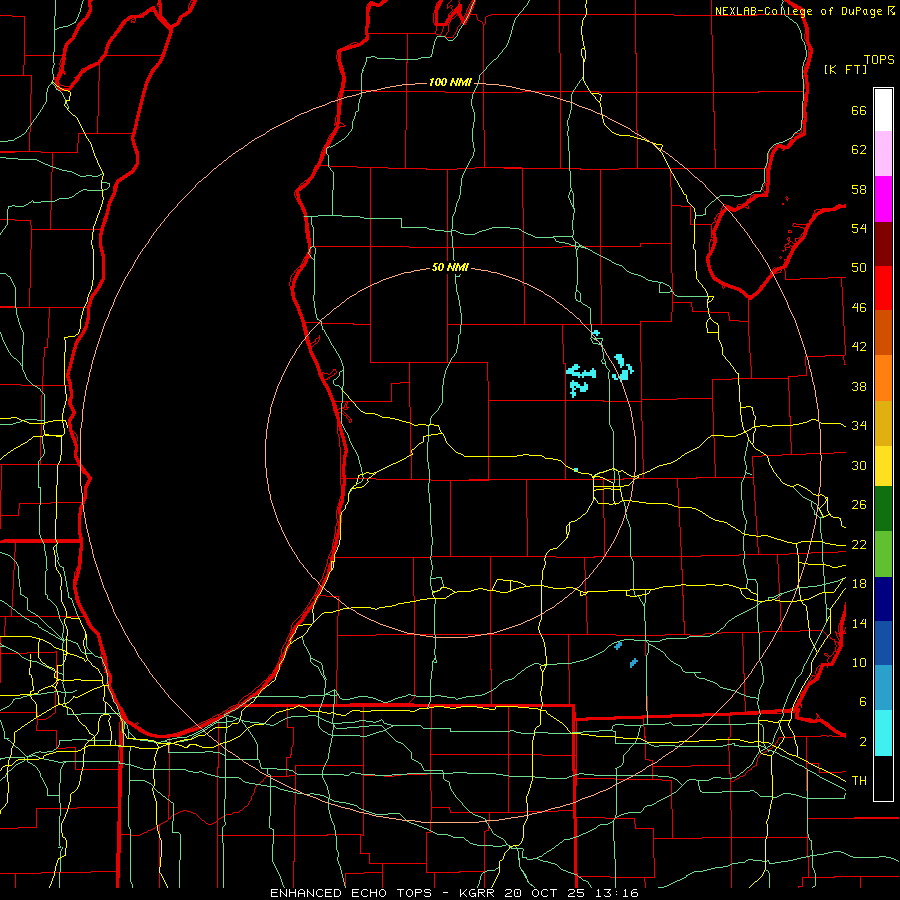
Task: Click the dark green 26 kft swatch
Action: tap(883, 509)
